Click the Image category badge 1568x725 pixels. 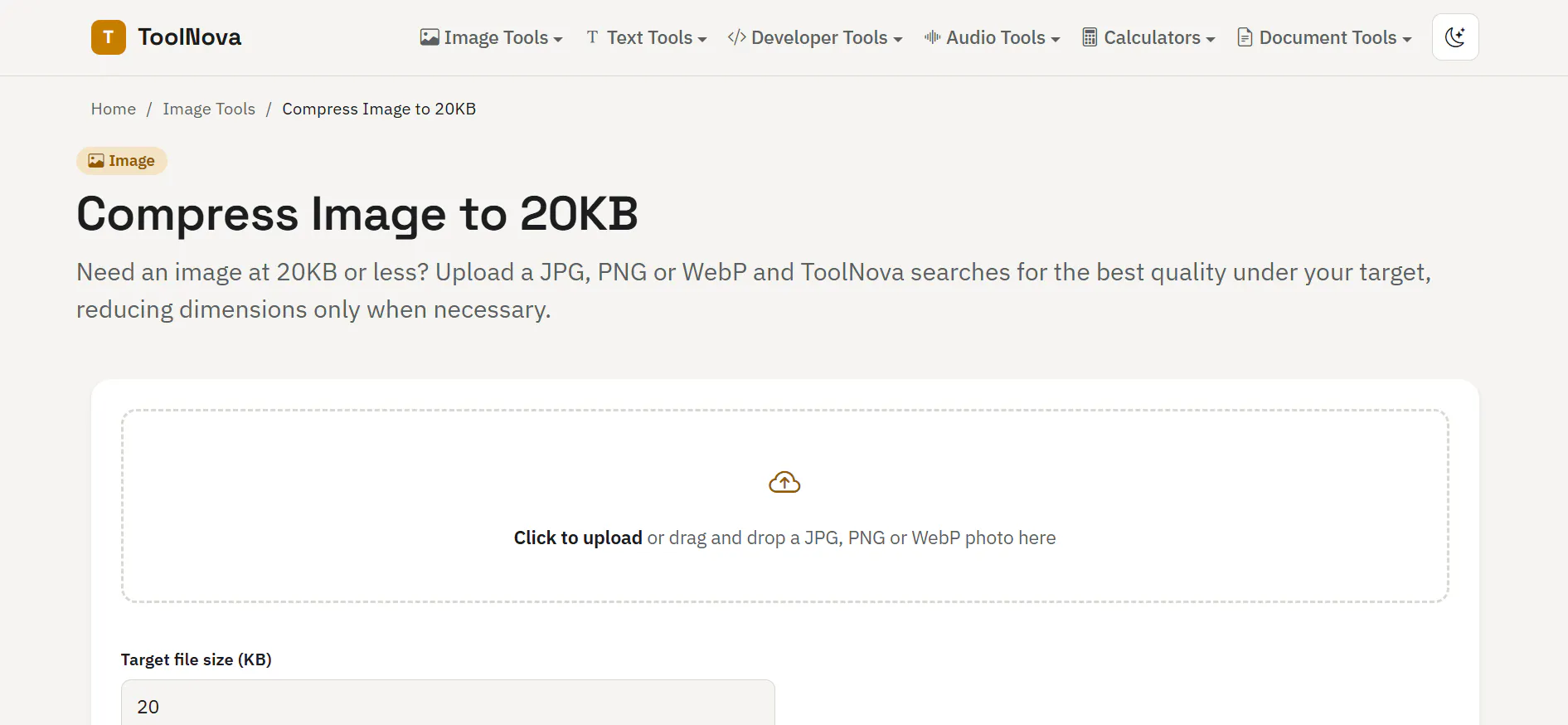tap(122, 161)
